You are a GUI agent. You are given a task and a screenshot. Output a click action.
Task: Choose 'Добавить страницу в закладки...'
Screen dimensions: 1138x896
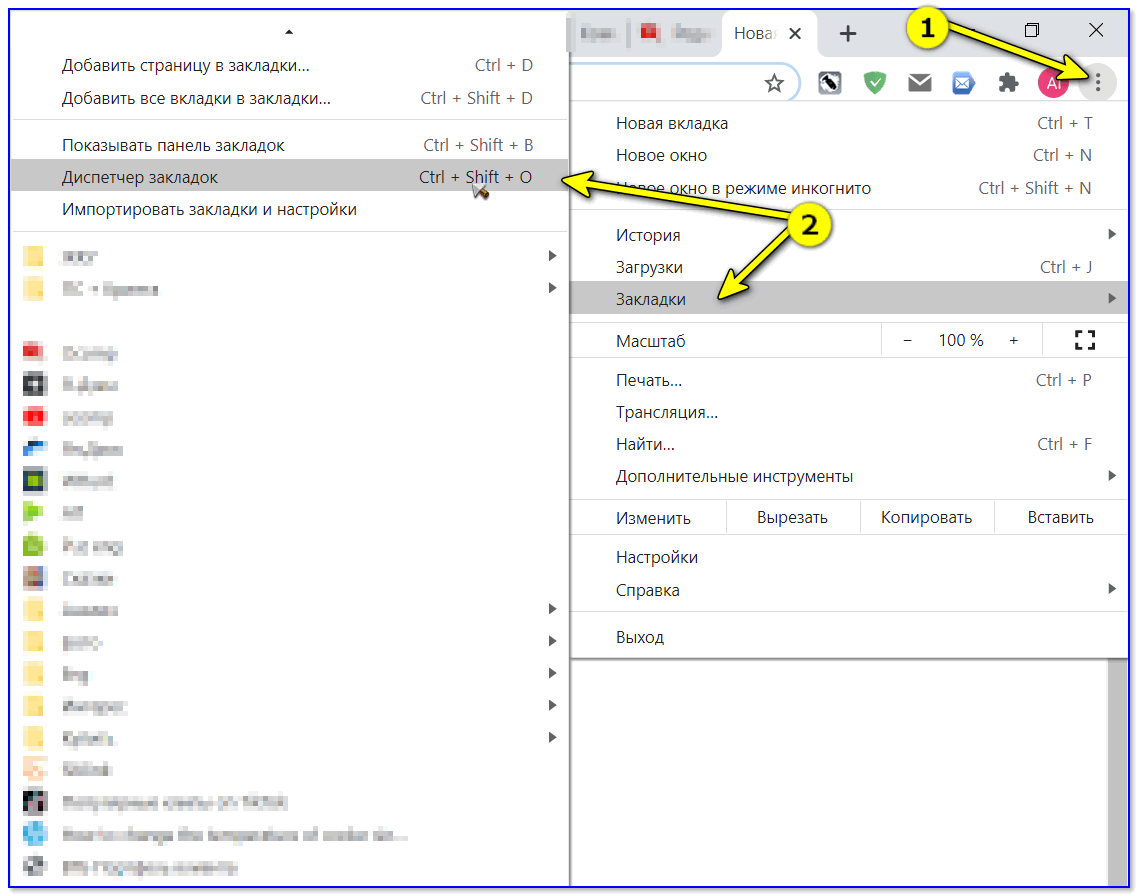click(x=289, y=65)
